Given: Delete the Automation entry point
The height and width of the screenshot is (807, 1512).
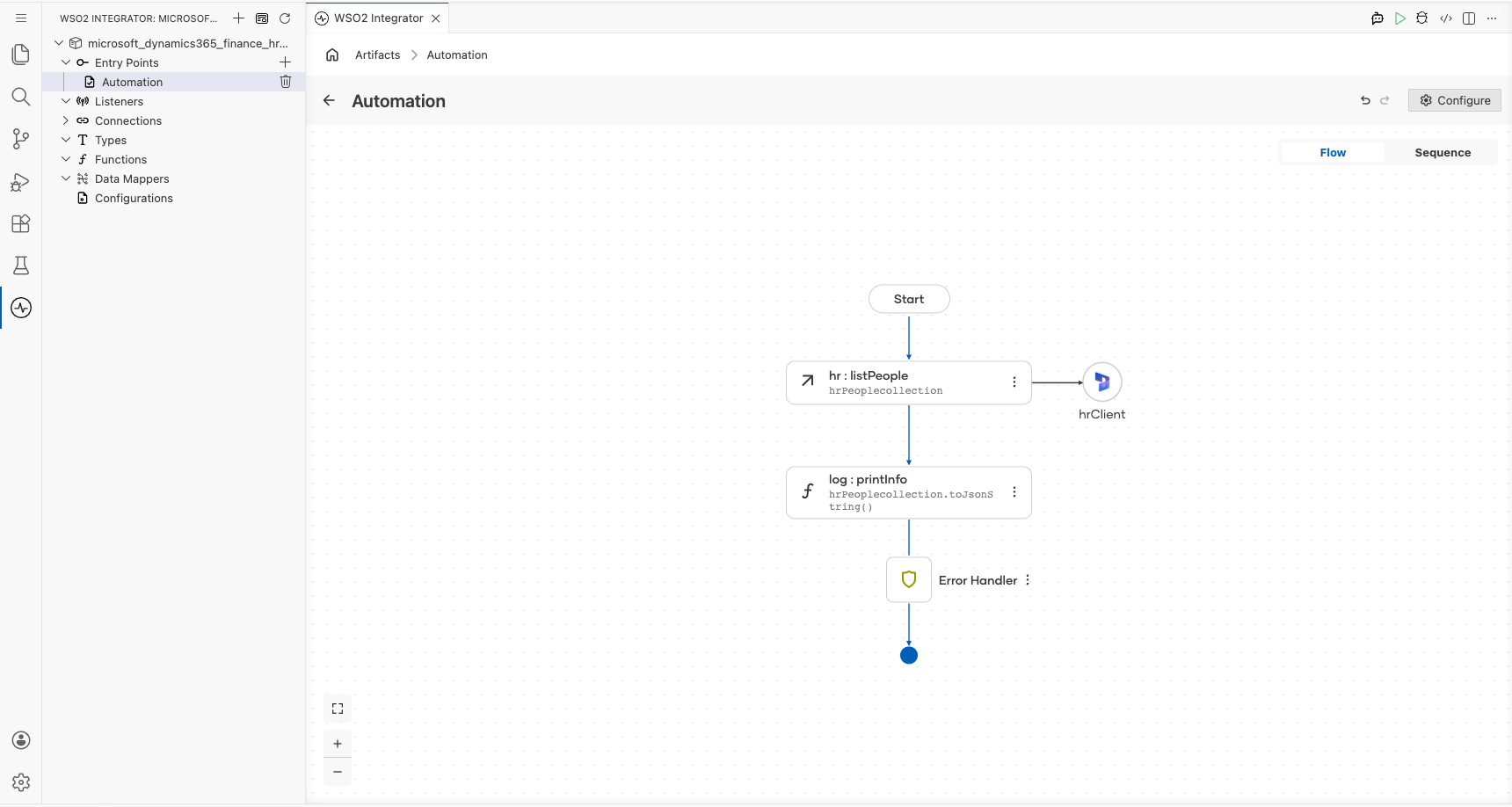Looking at the screenshot, I should pyautogui.click(x=286, y=82).
